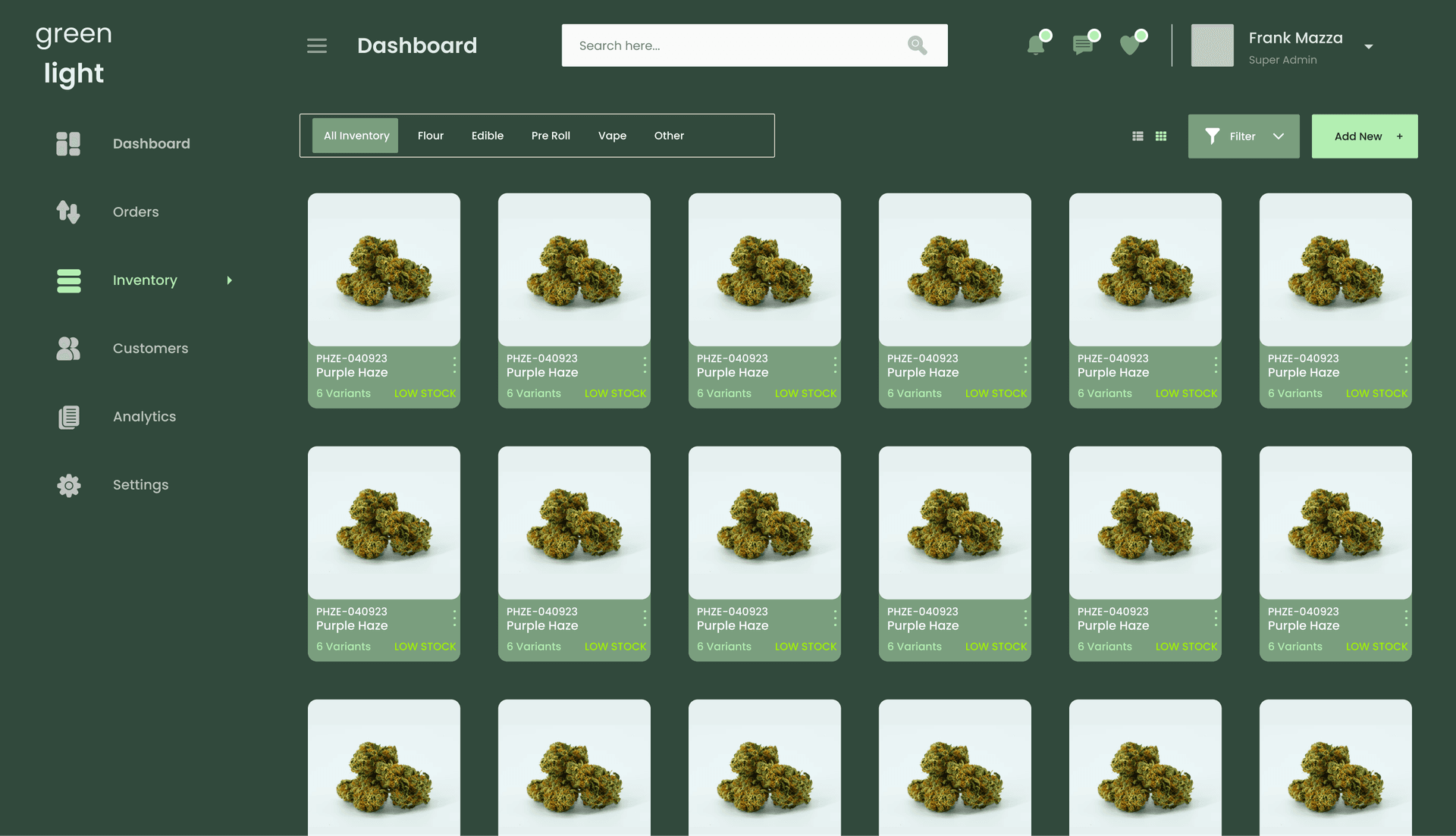Open the Filter options chevron

click(1278, 136)
